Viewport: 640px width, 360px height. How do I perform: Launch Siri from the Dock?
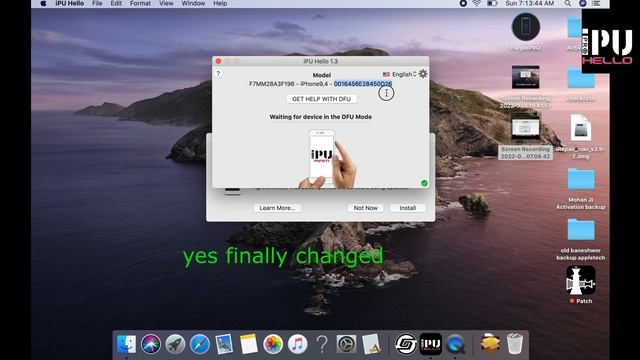(151, 344)
